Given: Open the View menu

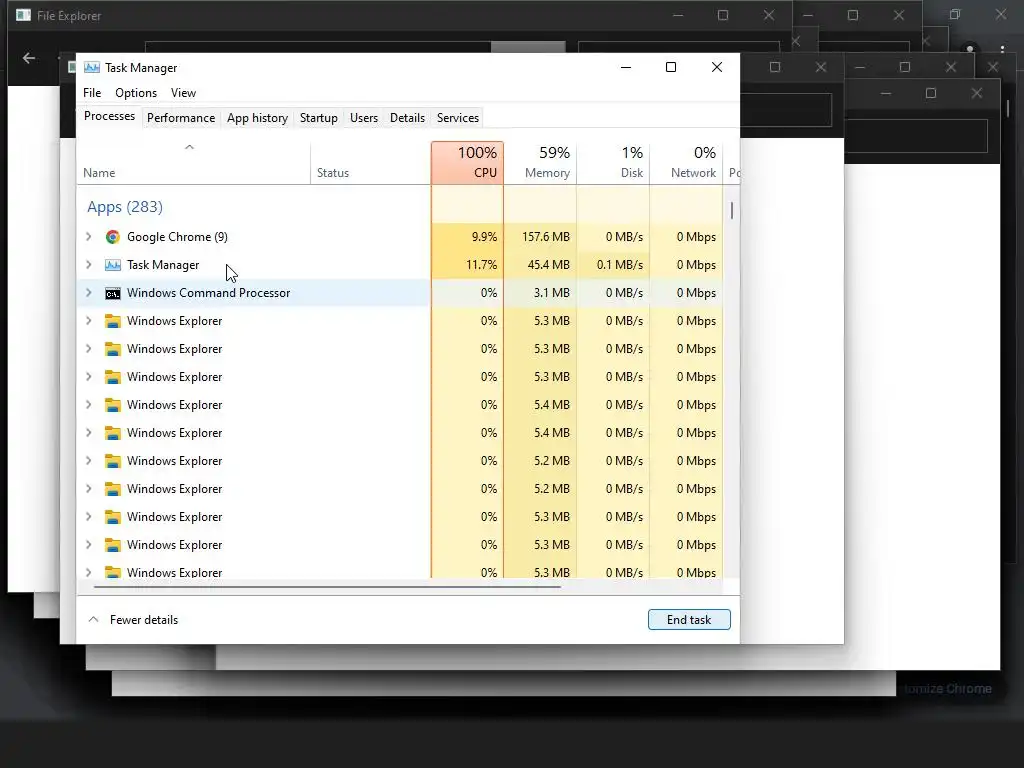Looking at the screenshot, I should (x=184, y=93).
